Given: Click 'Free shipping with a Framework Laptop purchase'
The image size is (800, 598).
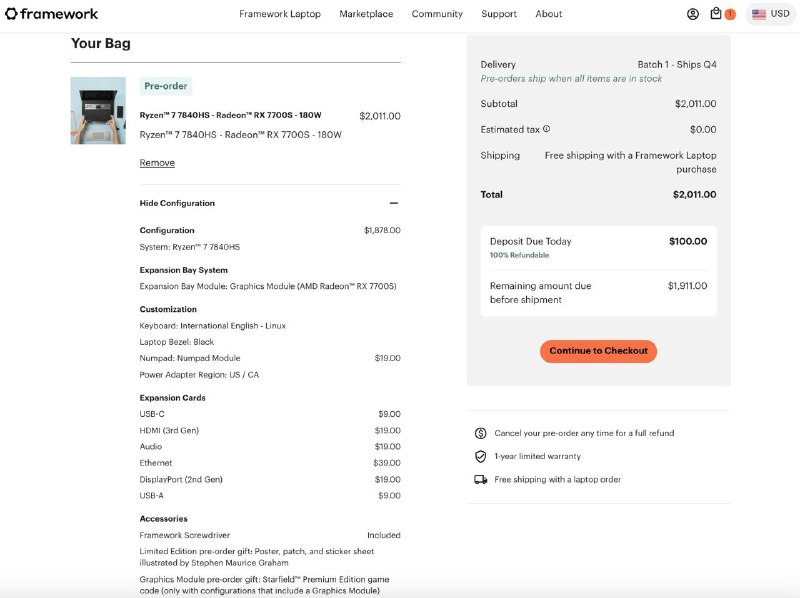Looking at the screenshot, I should pyautogui.click(x=631, y=162).
